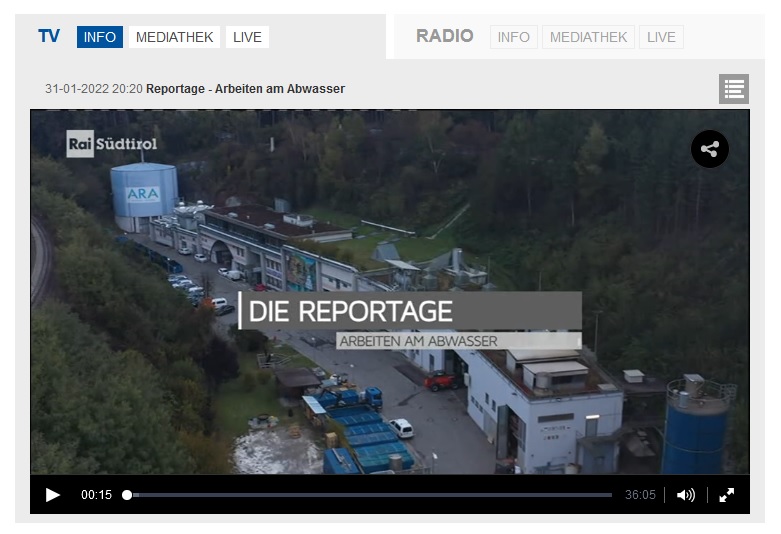Open the Radio MEDIATHEK tab

589,37
